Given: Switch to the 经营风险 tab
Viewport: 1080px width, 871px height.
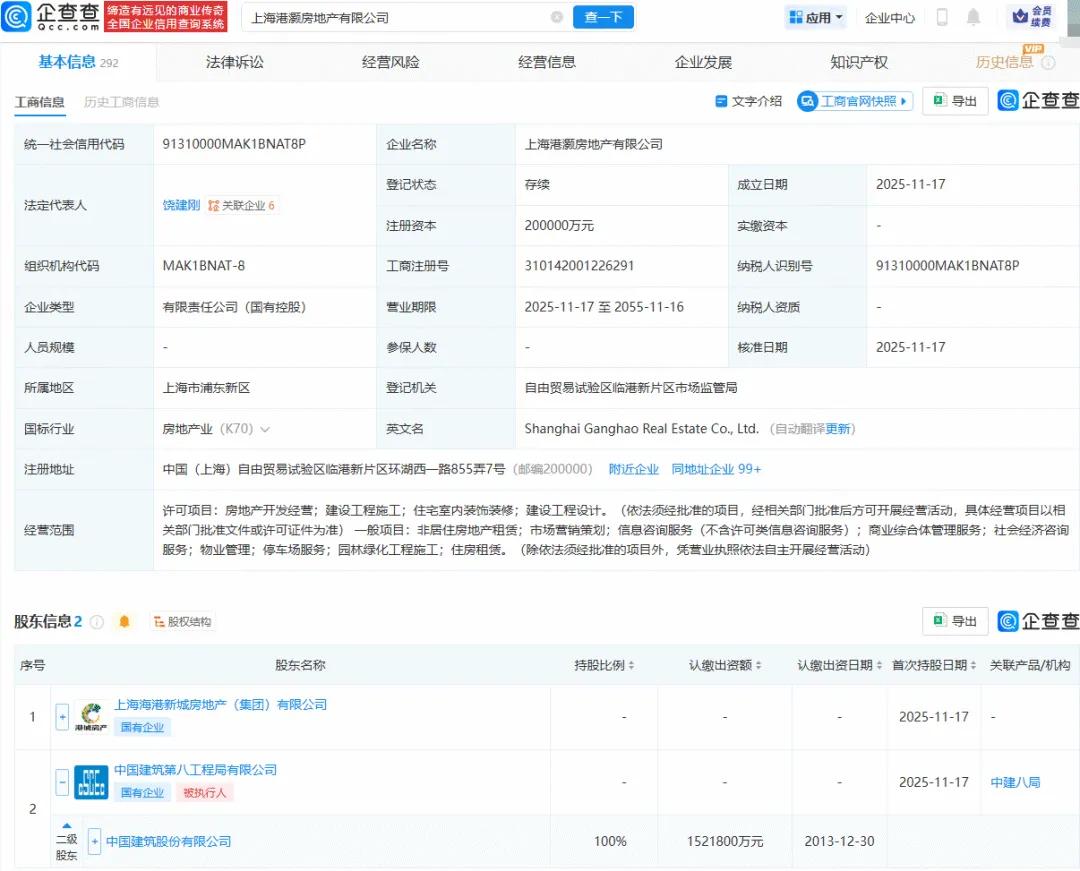Looking at the screenshot, I should 392,61.
